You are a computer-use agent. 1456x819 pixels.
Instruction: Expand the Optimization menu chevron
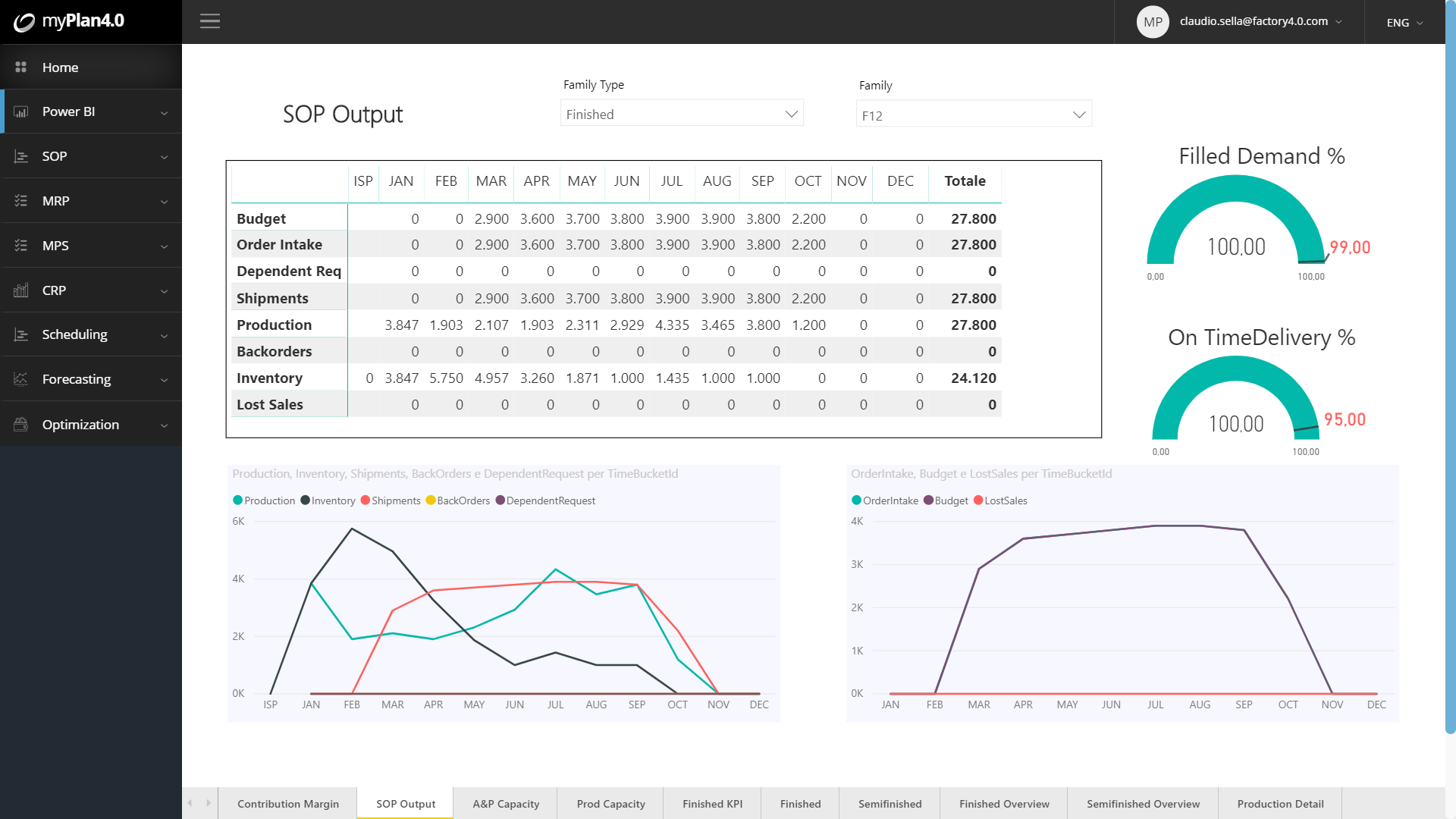tap(164, 425)
